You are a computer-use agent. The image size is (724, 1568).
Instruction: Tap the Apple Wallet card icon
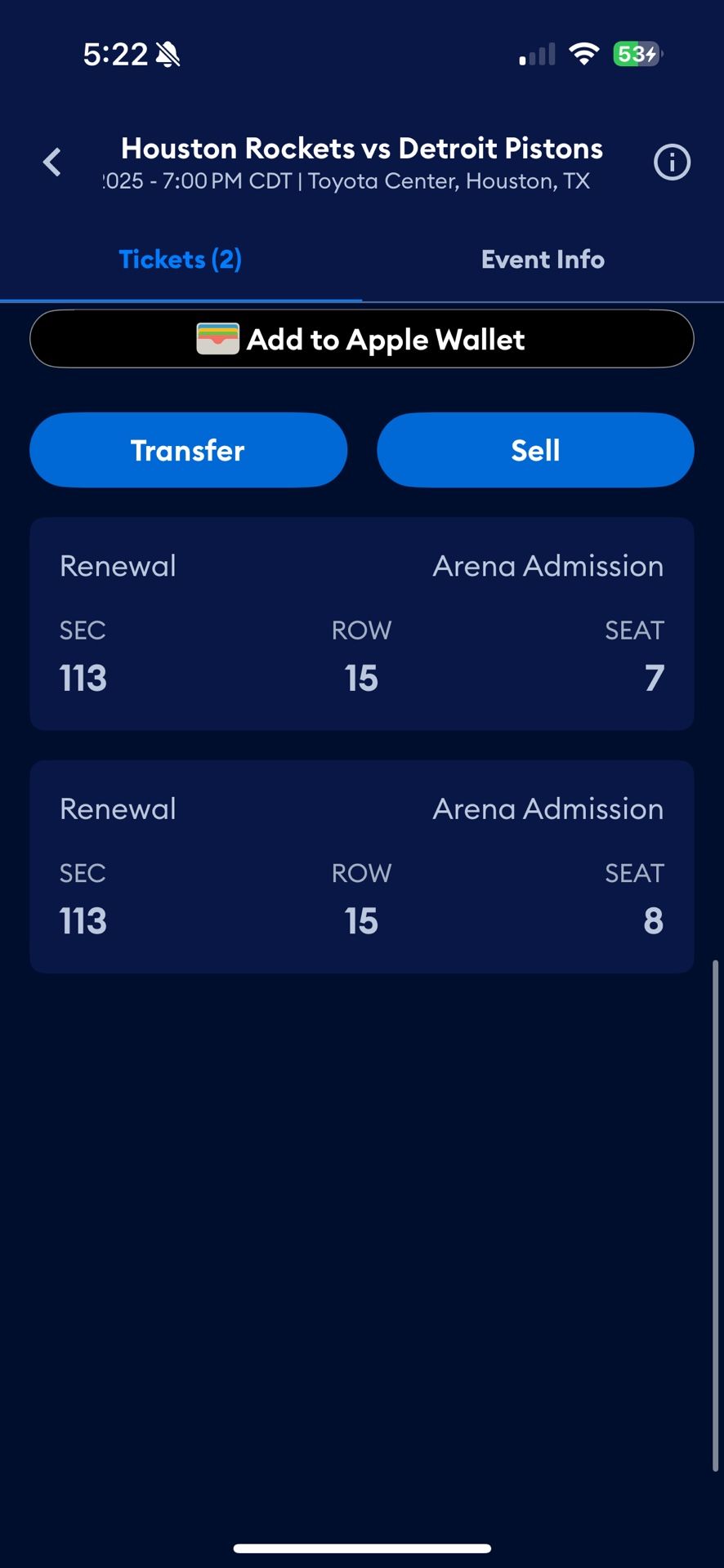217,339
